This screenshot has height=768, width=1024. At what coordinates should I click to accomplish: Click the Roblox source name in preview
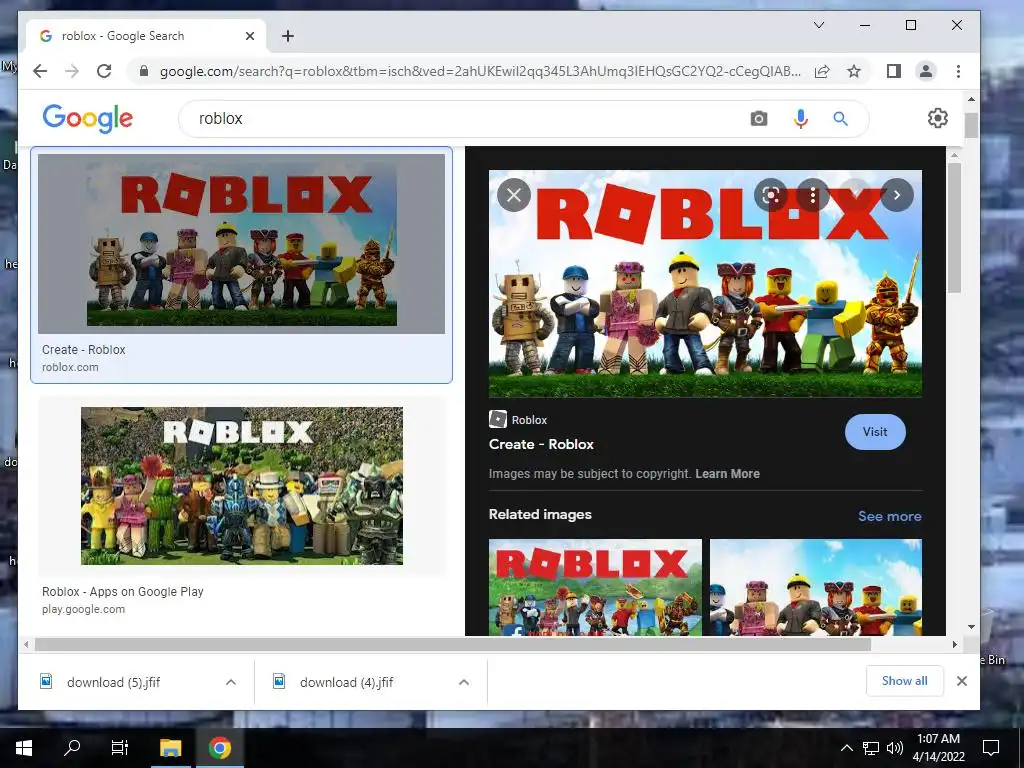(529, 420)
